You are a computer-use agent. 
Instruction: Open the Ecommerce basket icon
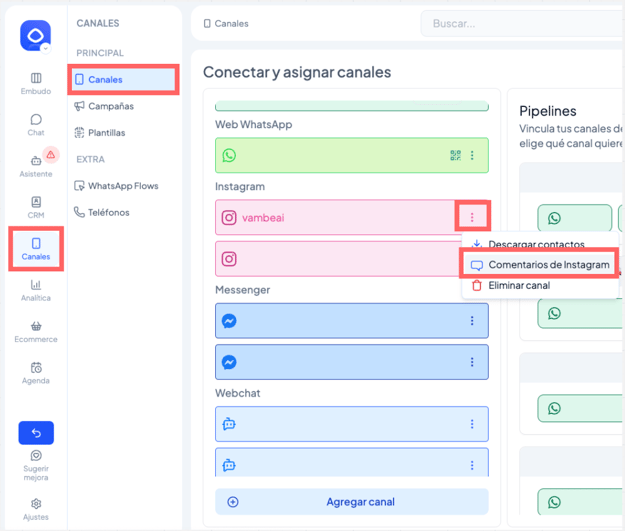(x=36, y=331)
